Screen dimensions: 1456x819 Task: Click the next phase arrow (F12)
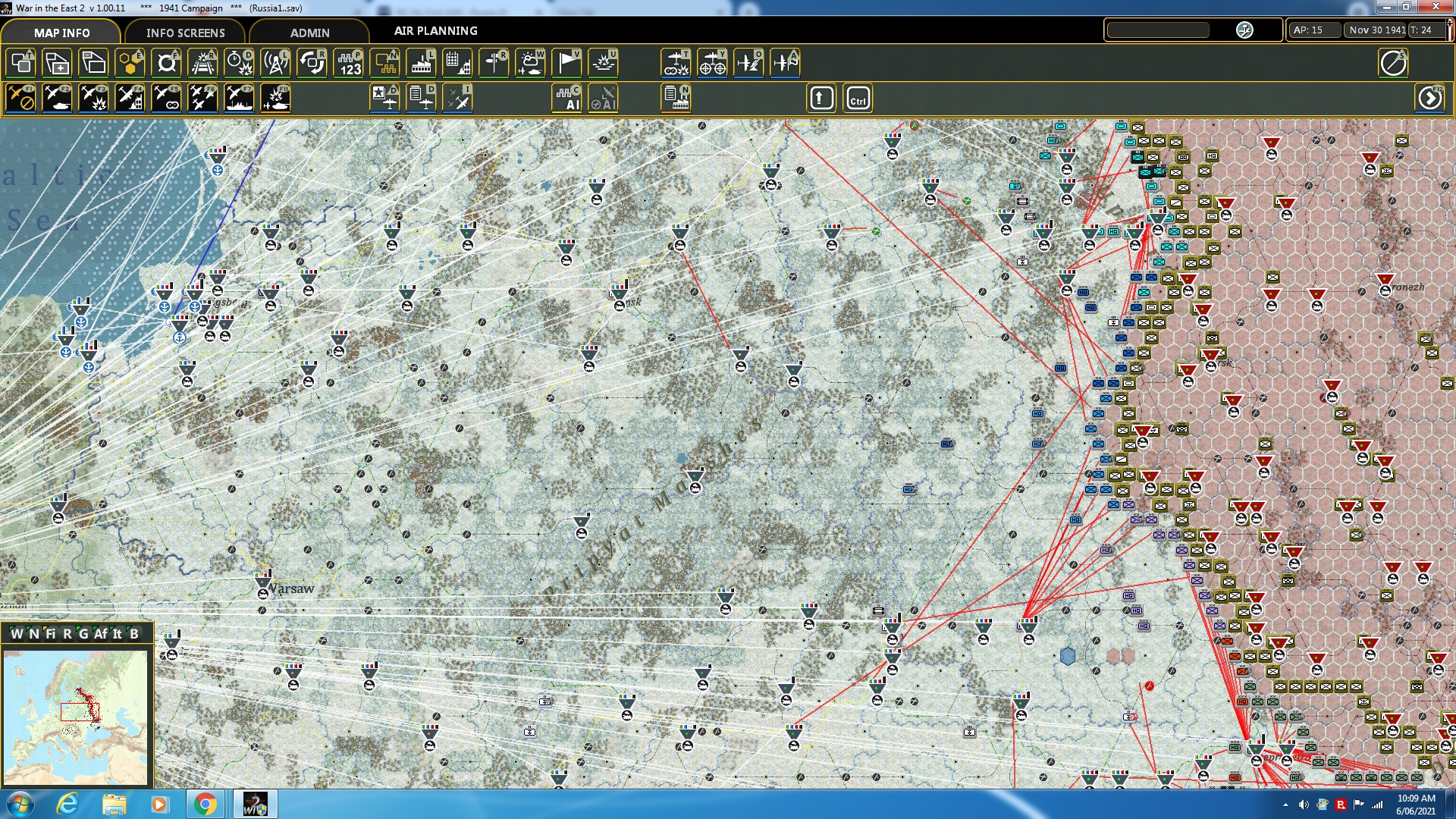pos(1429,99)
